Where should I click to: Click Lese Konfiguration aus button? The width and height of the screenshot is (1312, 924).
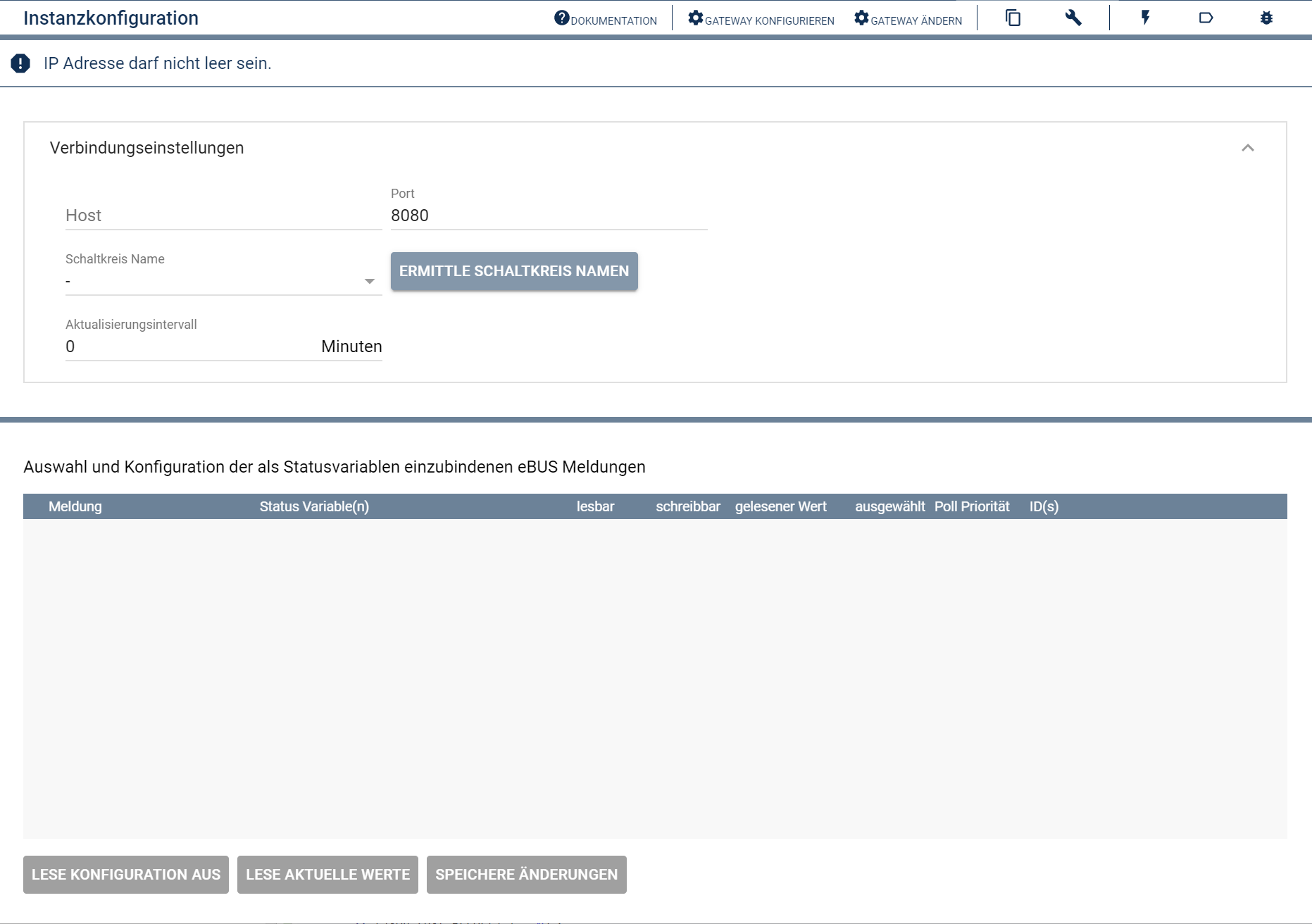click(126, 875)
